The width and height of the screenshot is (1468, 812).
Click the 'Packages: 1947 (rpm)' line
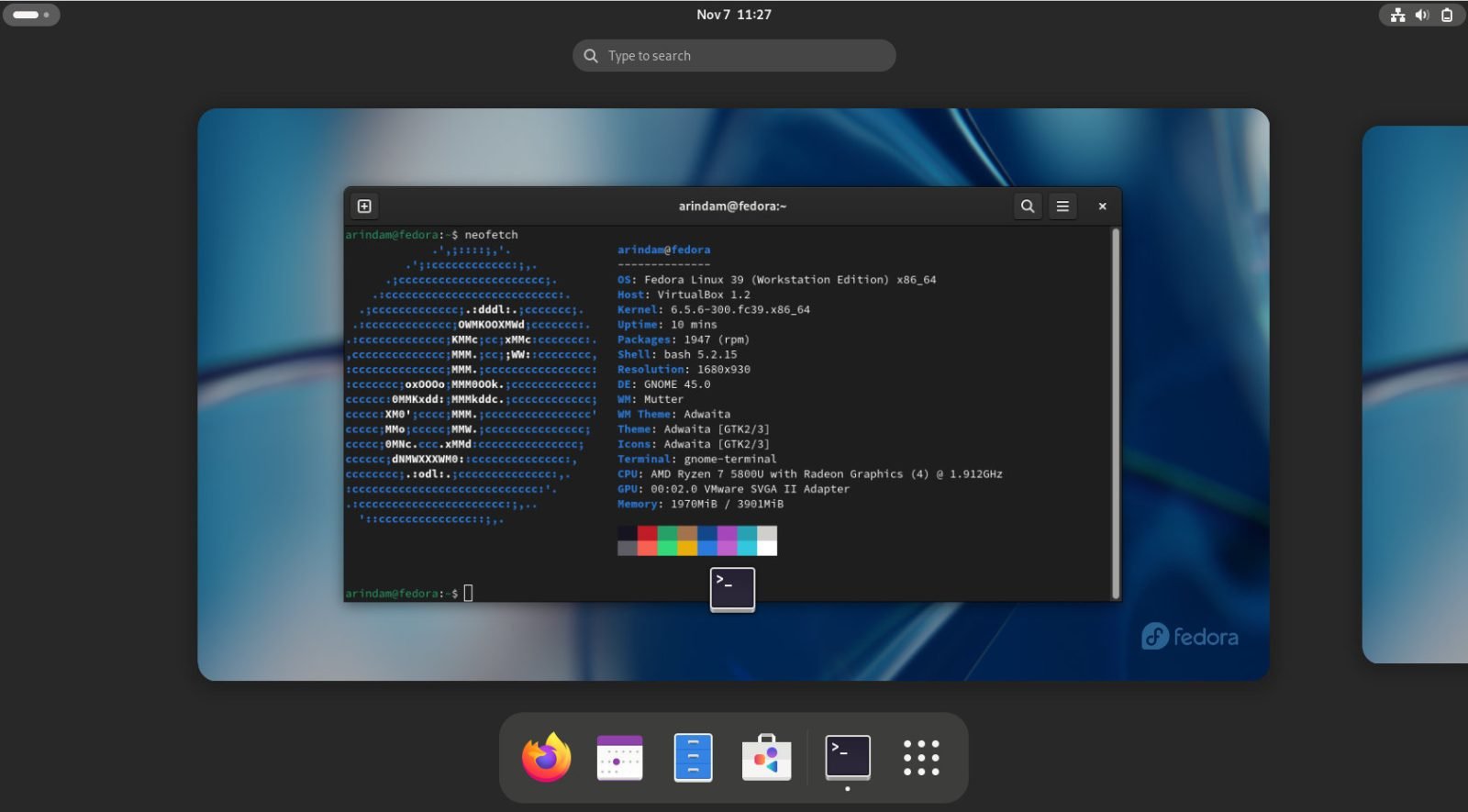(x=684, y=339)
